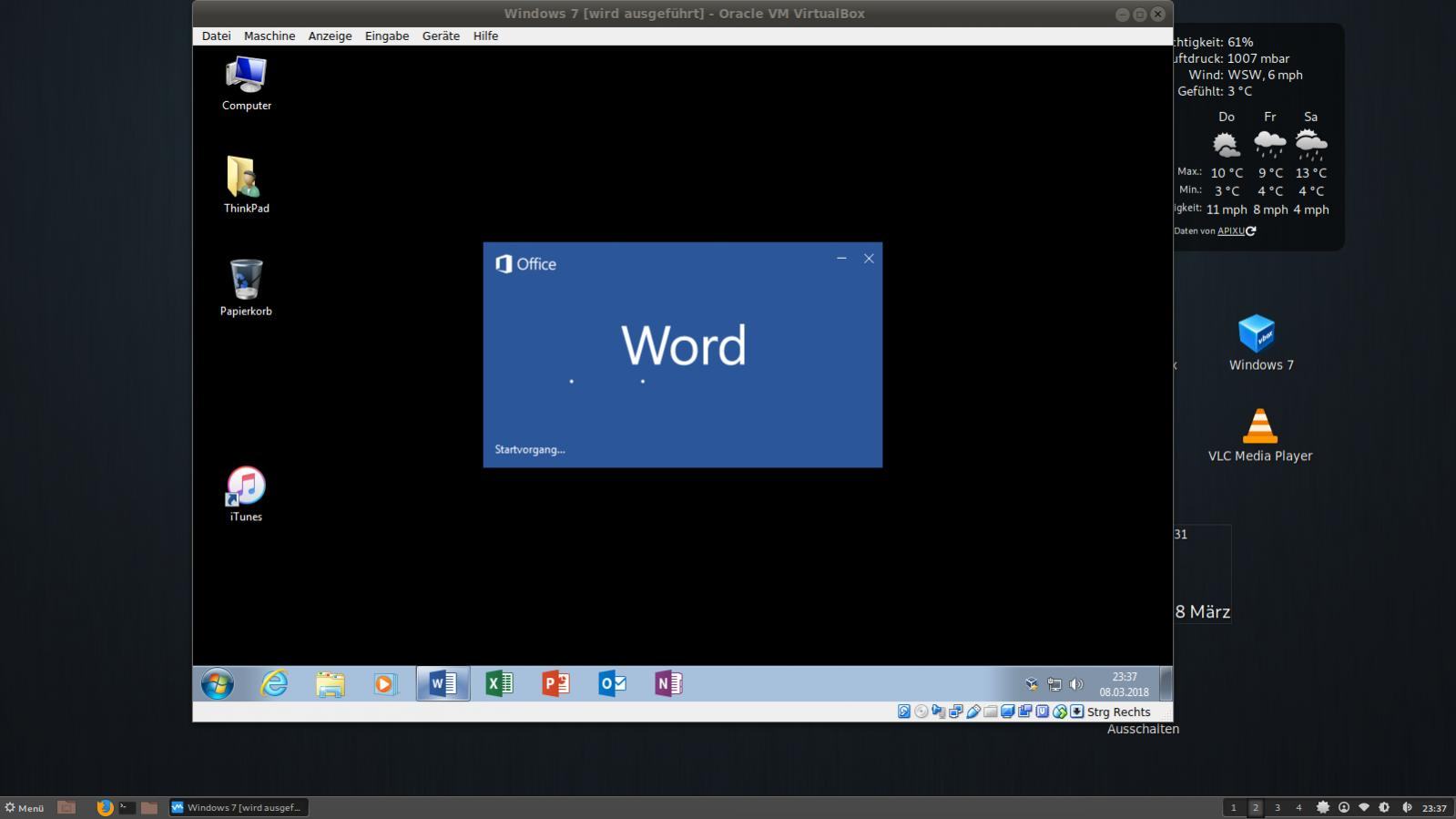Click the show desktop folder icon beside Menü
Viewport: 1456px width, 819px height.
coord(66,807)
